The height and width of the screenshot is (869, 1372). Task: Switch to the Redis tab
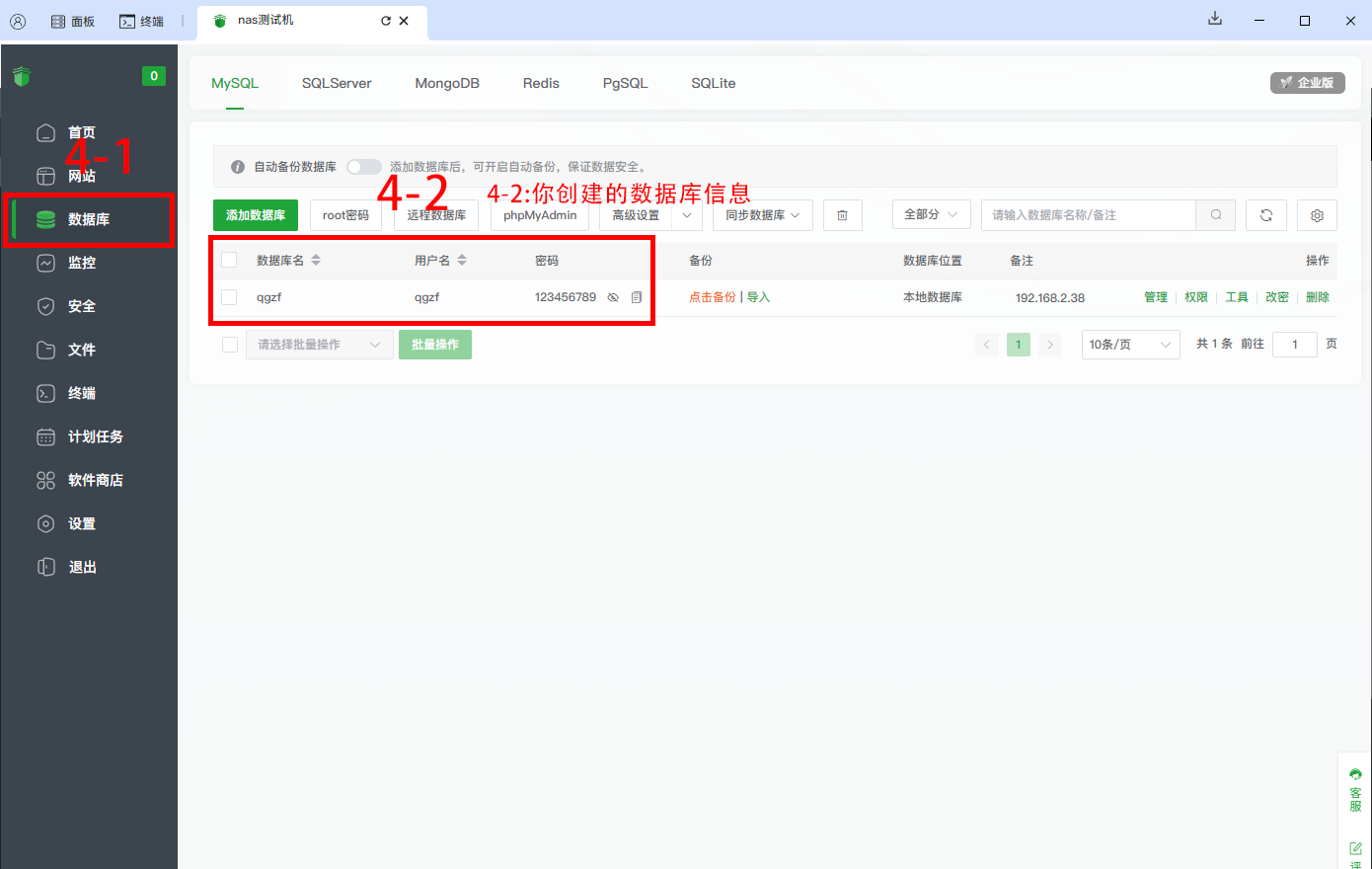click(541, 83)
